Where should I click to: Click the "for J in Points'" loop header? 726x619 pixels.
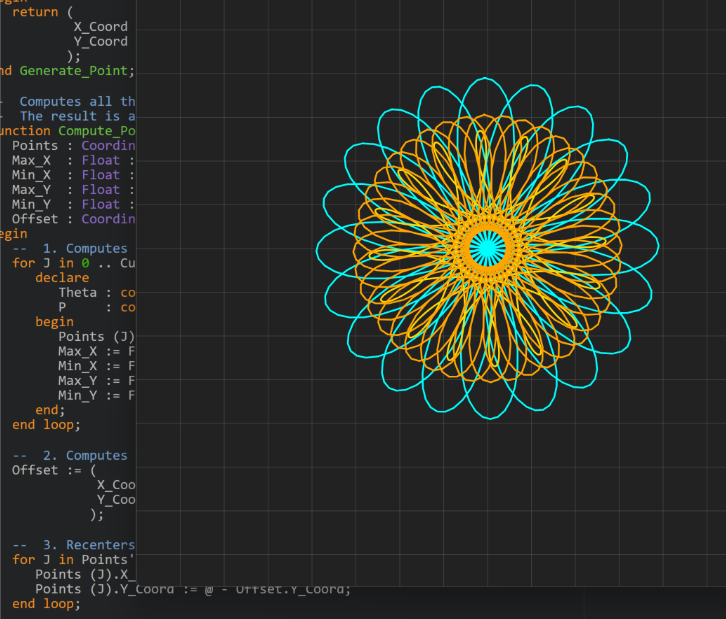tap(74, 560)
